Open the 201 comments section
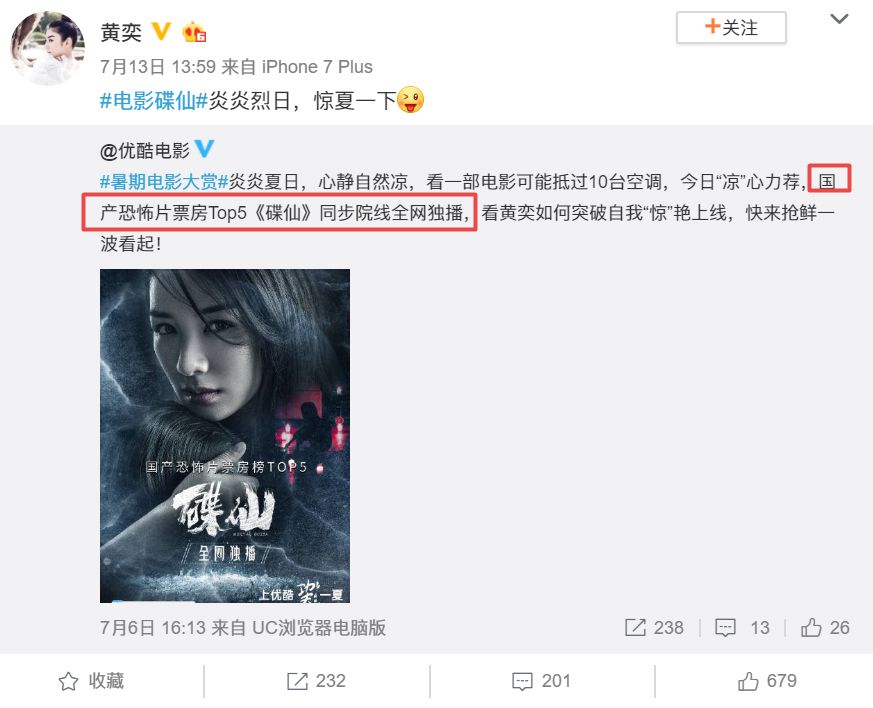 [x=541, y=681]
